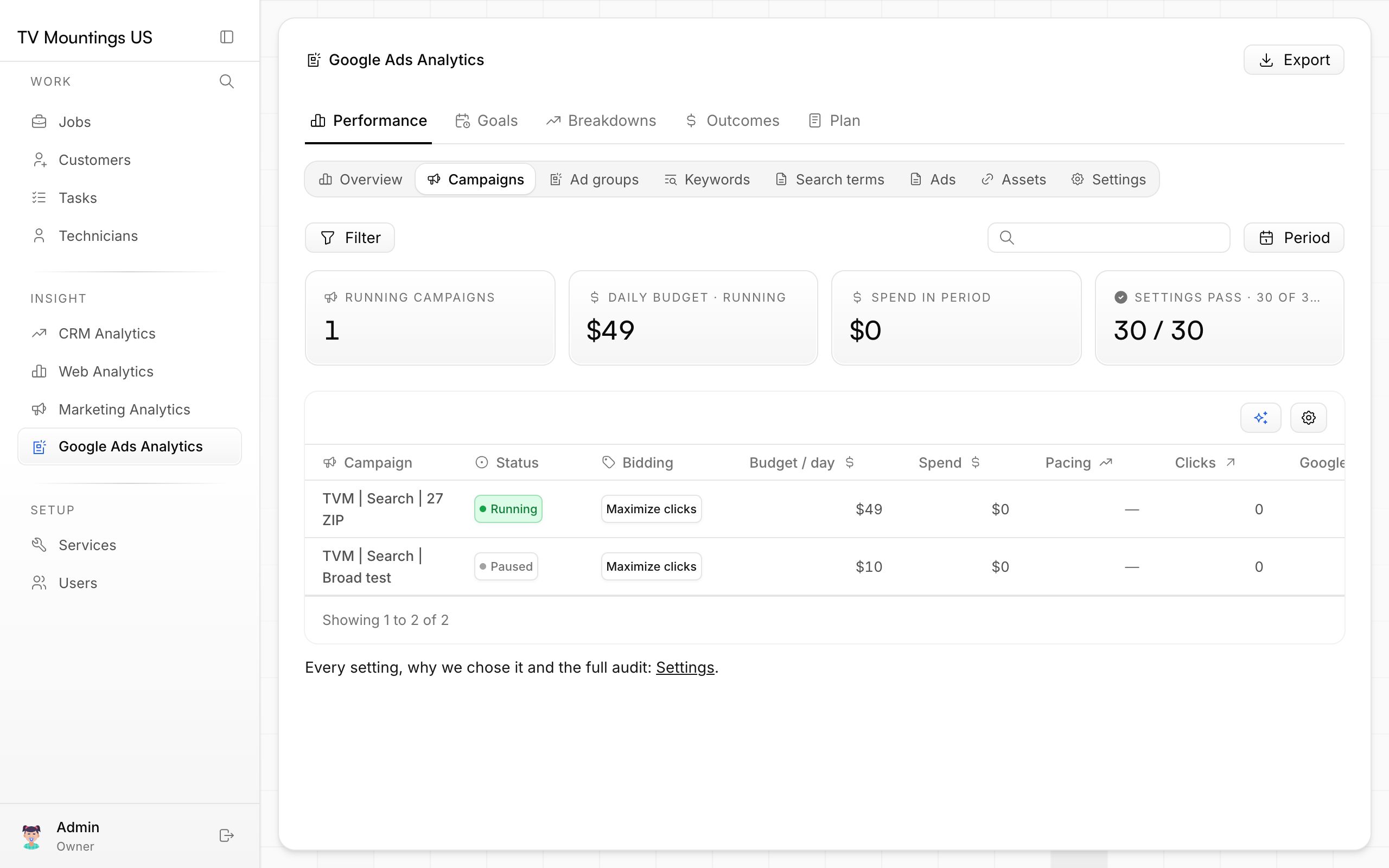Screen dimensions: 1389x868
Task: Open table column settings gear
Action: click(1308, 418)
